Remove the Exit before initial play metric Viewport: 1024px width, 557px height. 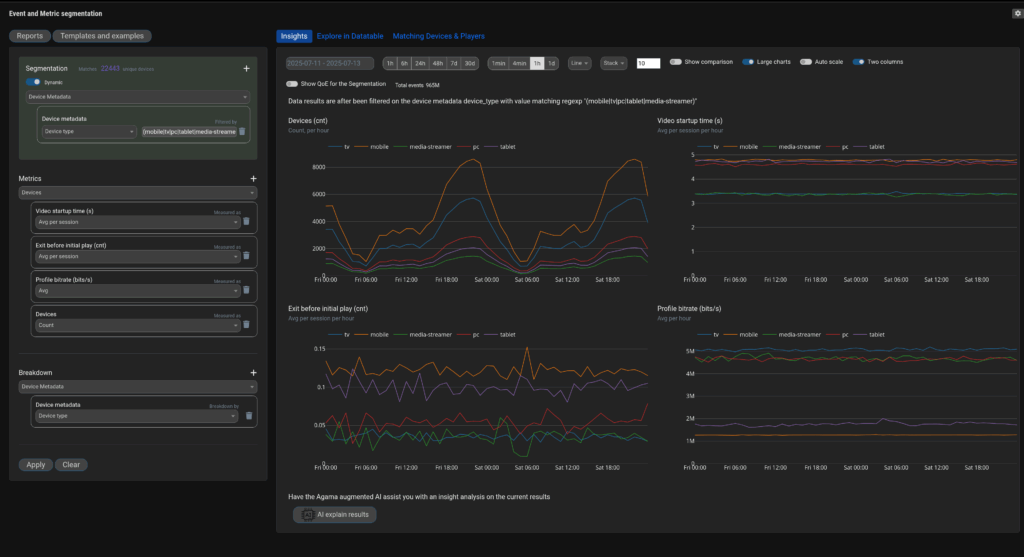(x=246, y=256)
